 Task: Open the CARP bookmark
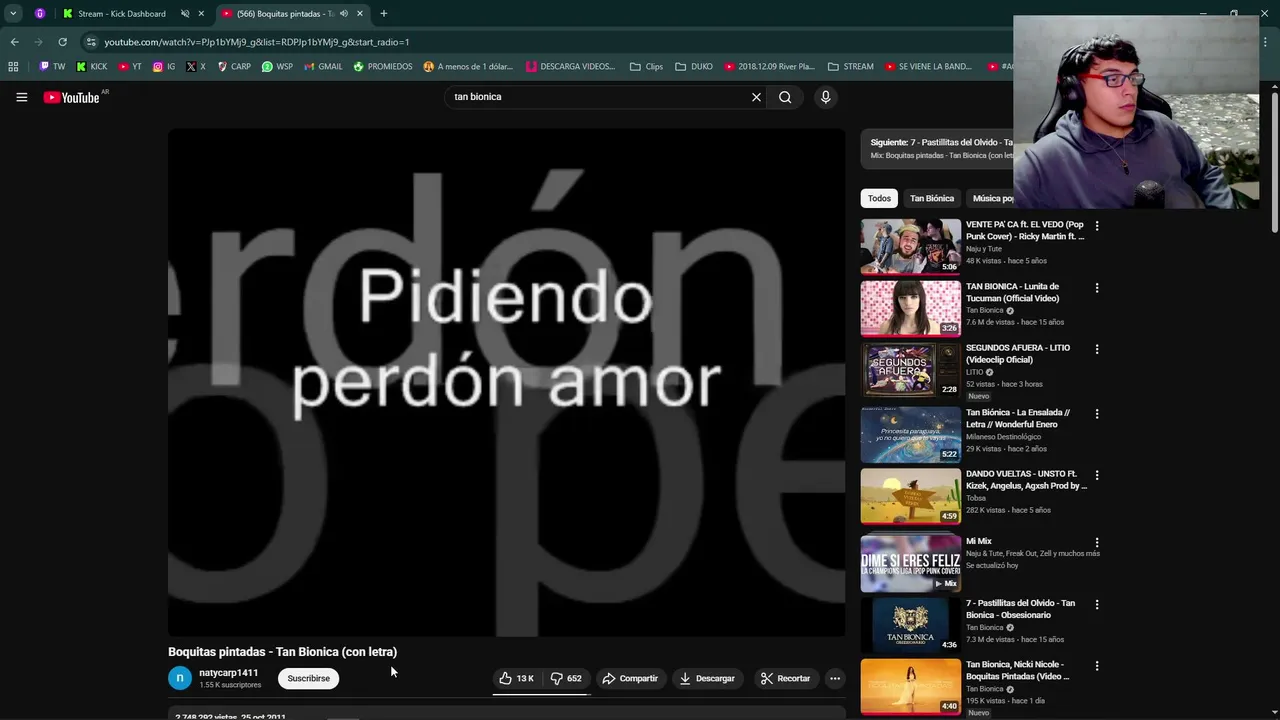[x=233, y=67]
